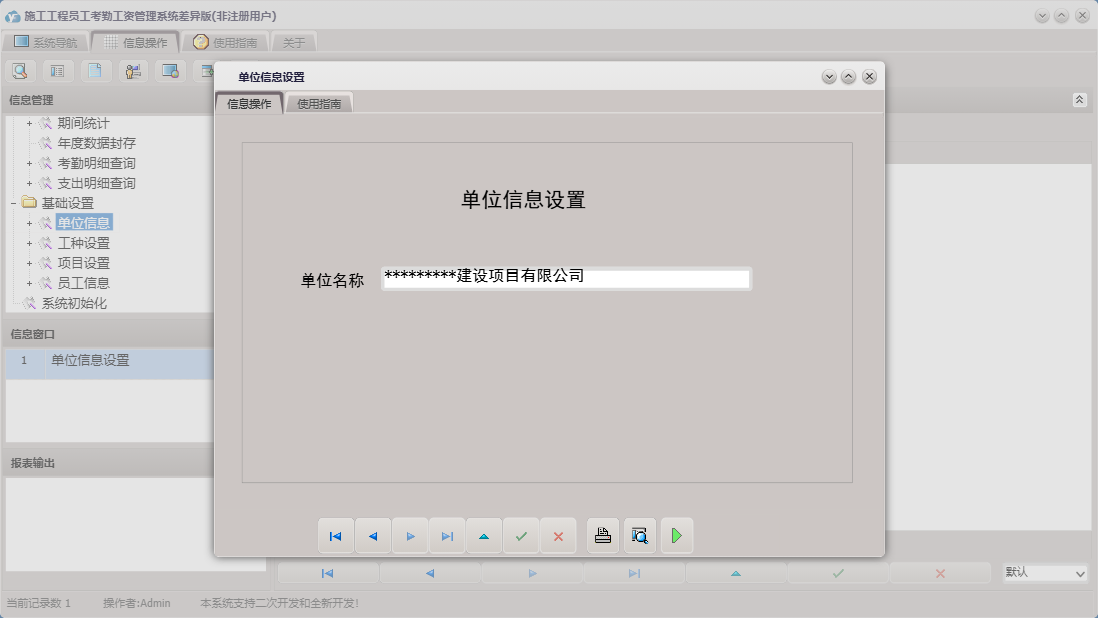Click inside the 单位名称 text field

[x=565, y=279]
